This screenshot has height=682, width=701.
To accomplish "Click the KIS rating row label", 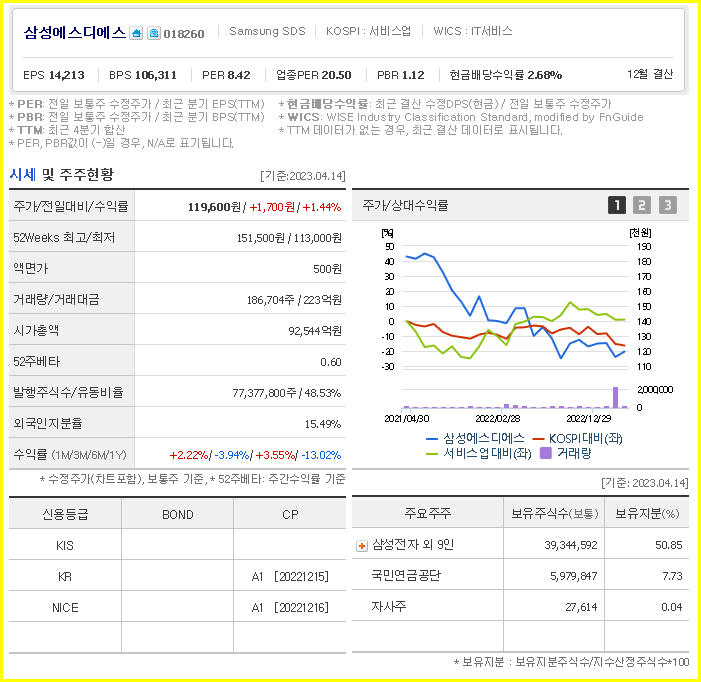I will coord(65,546).
